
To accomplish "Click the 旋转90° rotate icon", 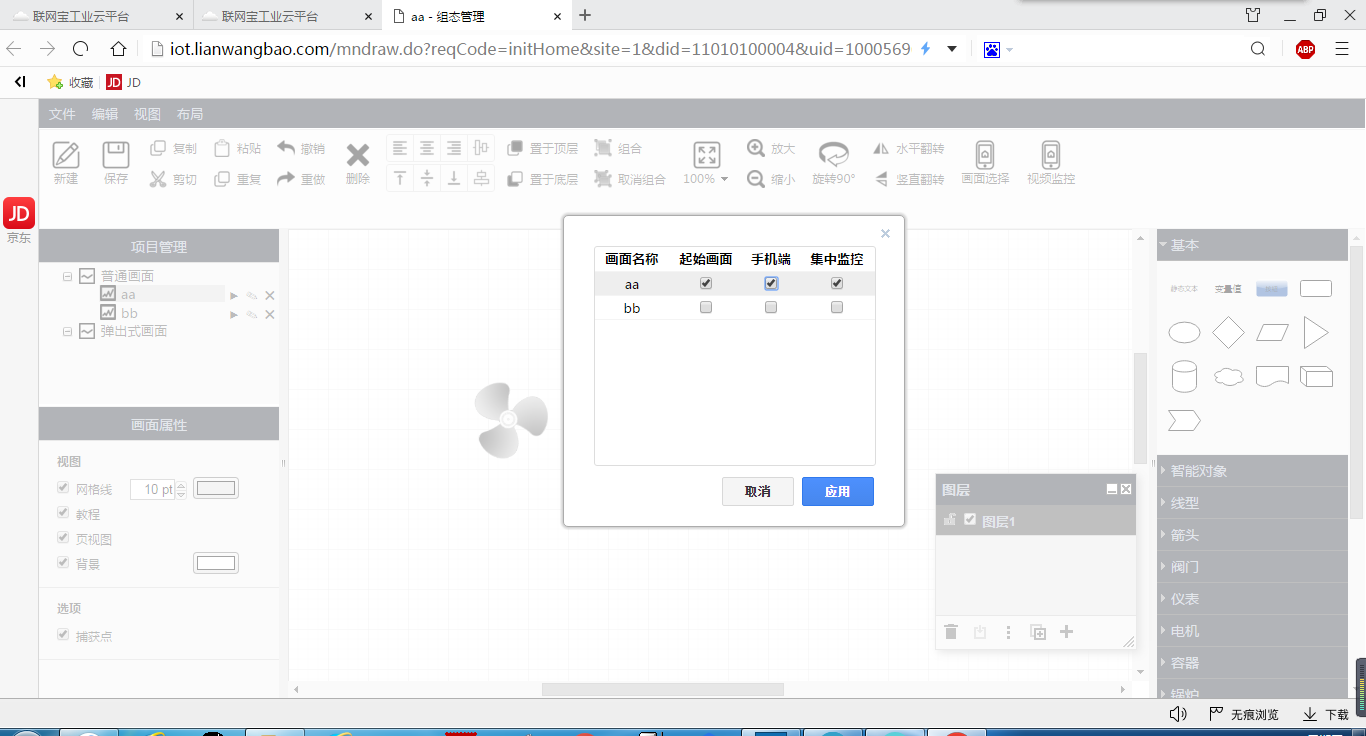I will (834, 154).
